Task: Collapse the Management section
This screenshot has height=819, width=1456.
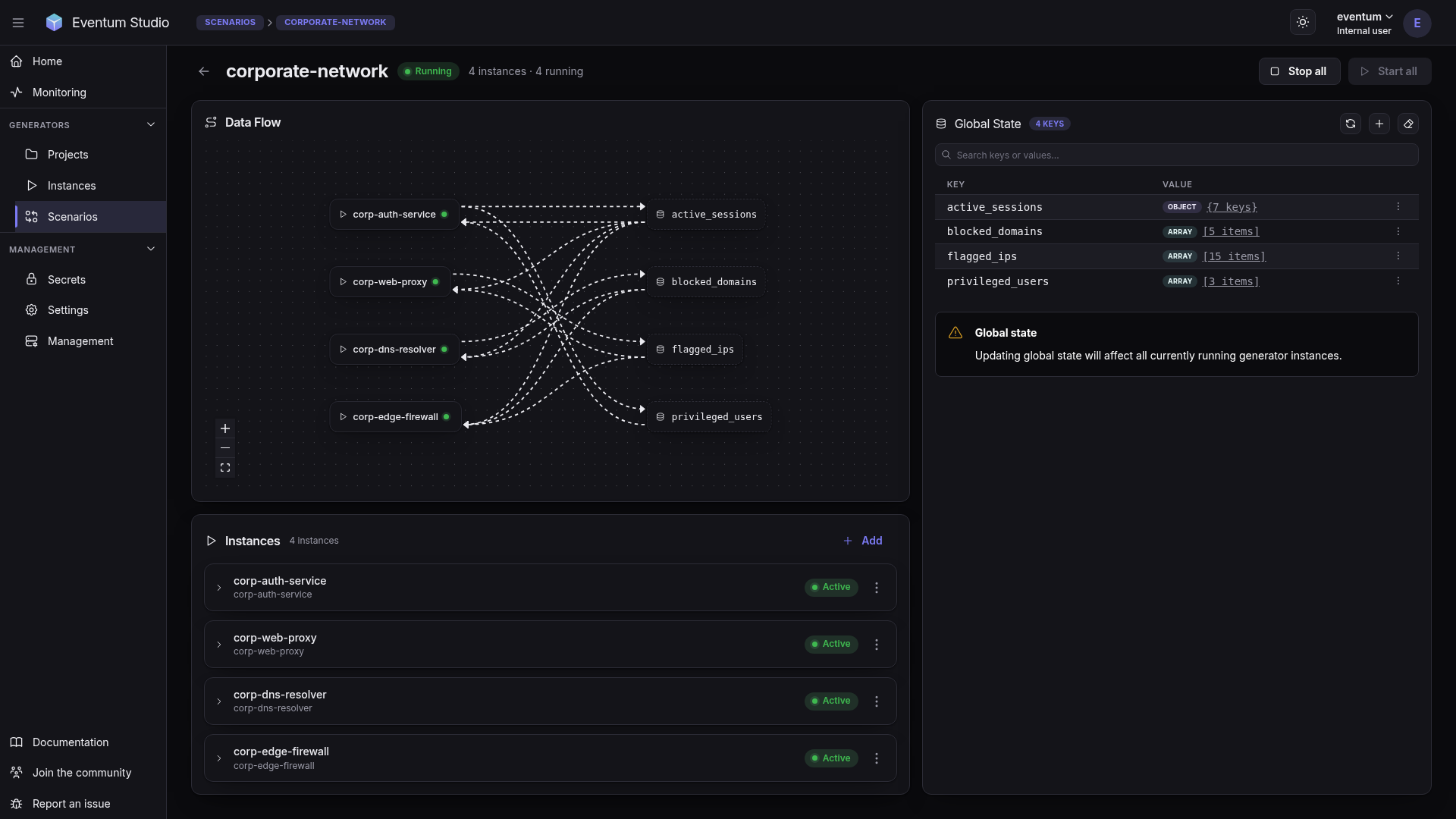Action: coord(151,249)
